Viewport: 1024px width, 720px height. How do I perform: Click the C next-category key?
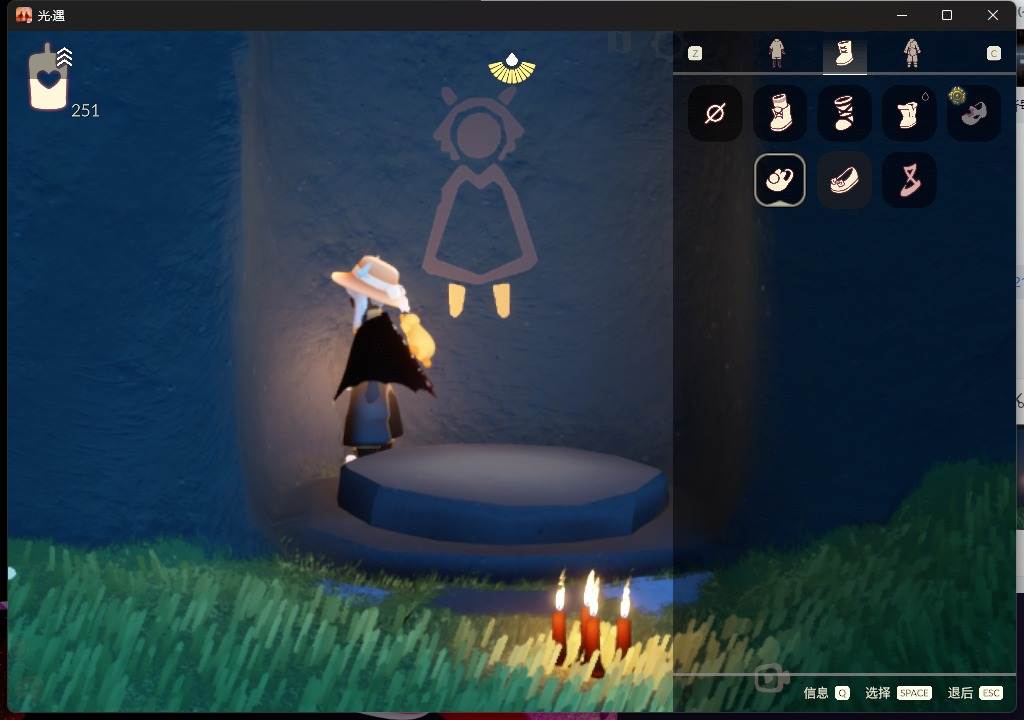coord(993,54)
